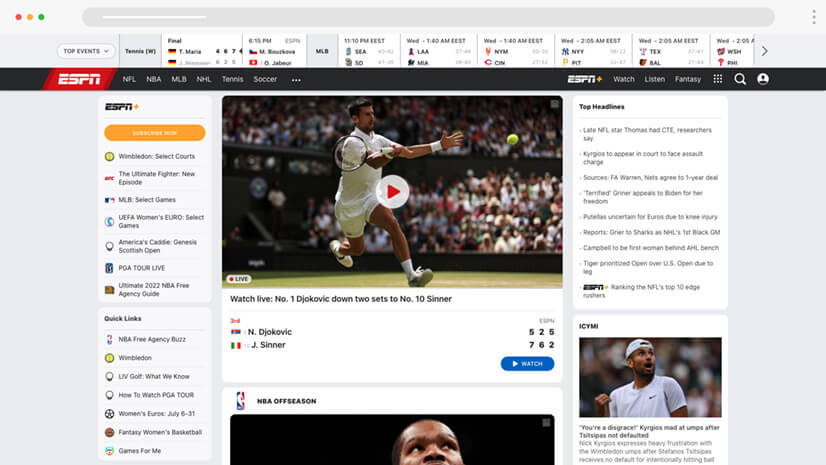Click the soccer ball icon for Women's Euros
Image resolution: width=826 pixels, height=465 pixels.
pyautogui.click(x=109, y=413)
